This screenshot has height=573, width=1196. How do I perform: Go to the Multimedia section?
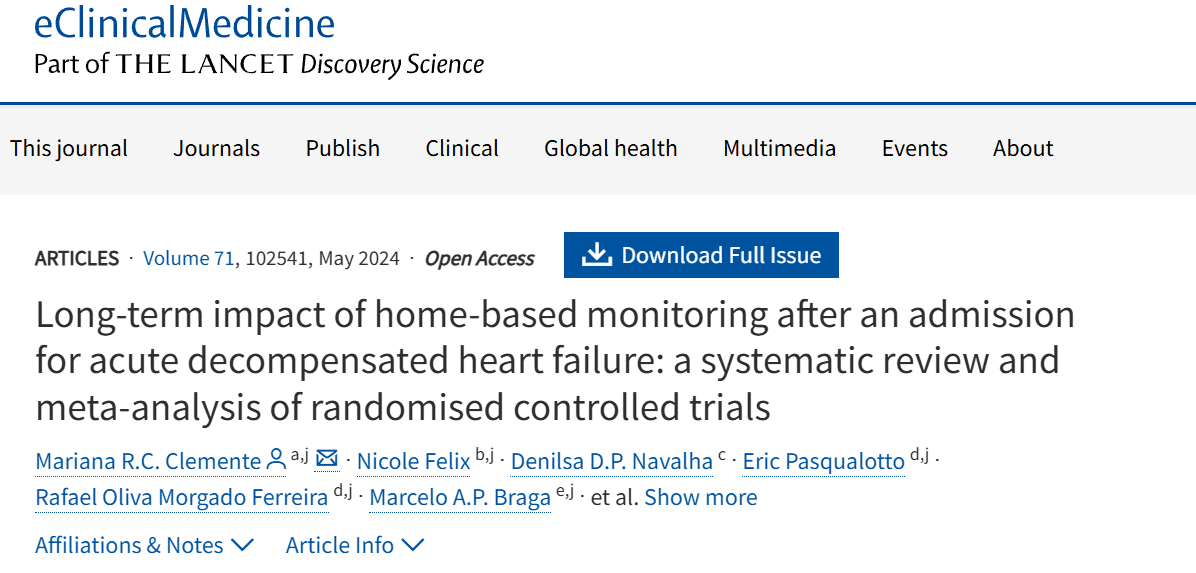(779, 148)
